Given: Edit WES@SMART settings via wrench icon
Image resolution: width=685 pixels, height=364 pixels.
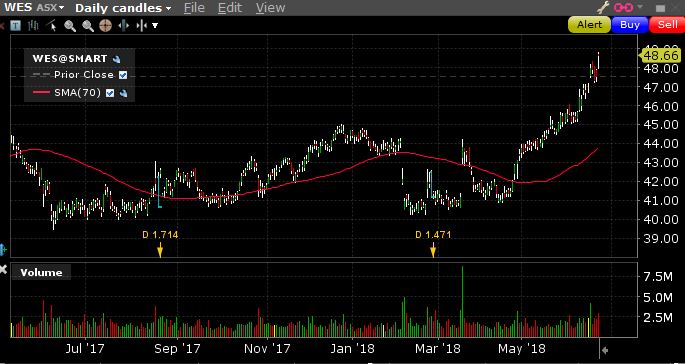Looking at the screenshot, I should point(117,59).
